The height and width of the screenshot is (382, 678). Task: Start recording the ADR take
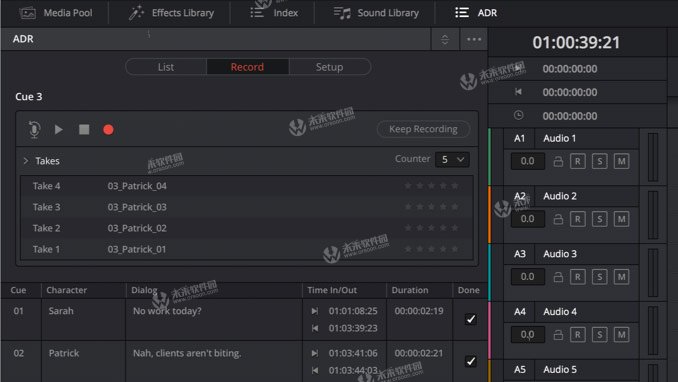tap(109, 130)
